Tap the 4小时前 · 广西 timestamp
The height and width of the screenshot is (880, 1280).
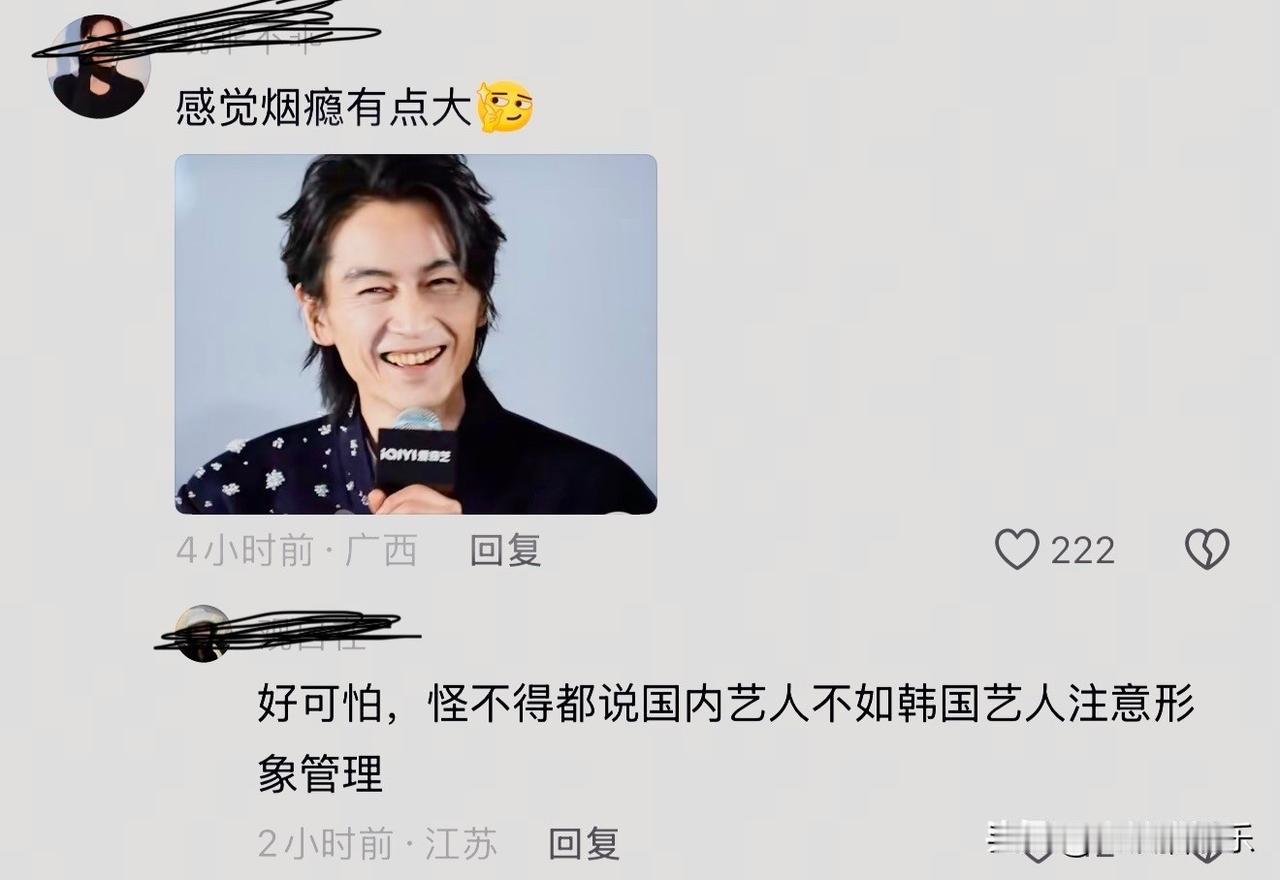[x=296, y=550]
